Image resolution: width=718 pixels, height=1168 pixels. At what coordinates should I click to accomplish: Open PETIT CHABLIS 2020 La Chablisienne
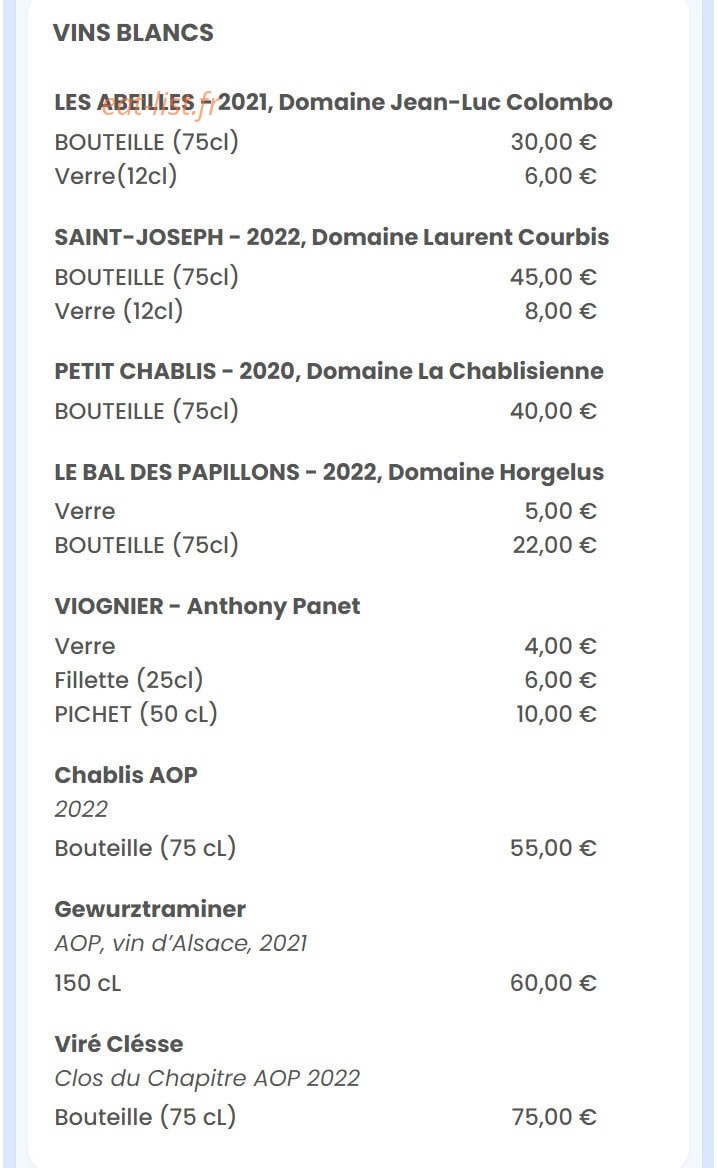(328, 371)
